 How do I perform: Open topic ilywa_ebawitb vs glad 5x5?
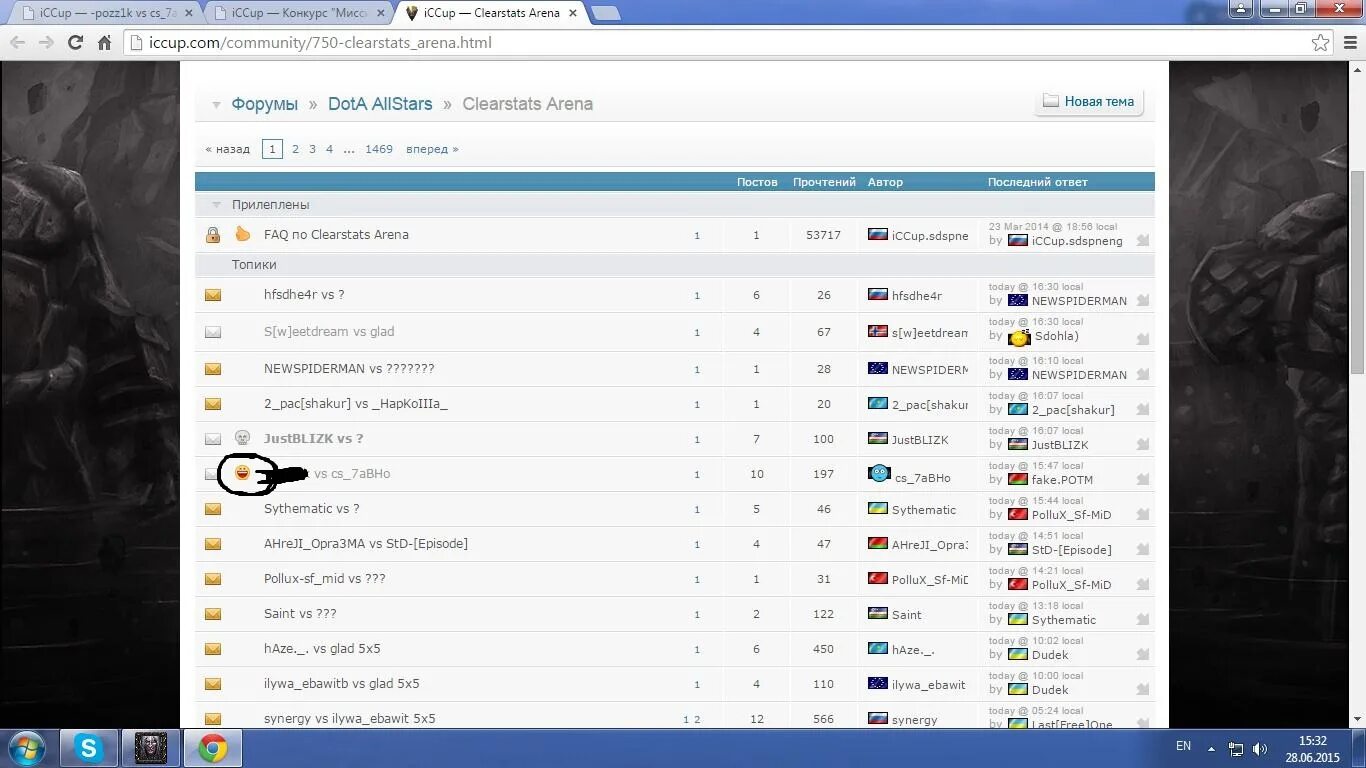[342, 684]
